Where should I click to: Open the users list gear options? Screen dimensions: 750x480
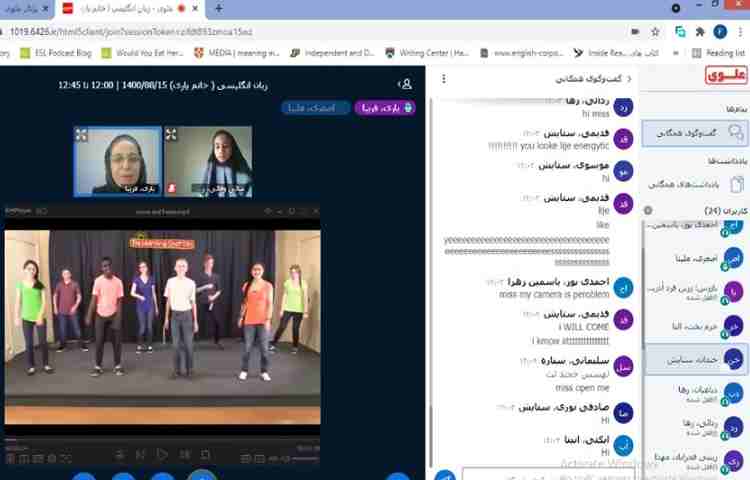pyautogui.click(x=648, y=211)
